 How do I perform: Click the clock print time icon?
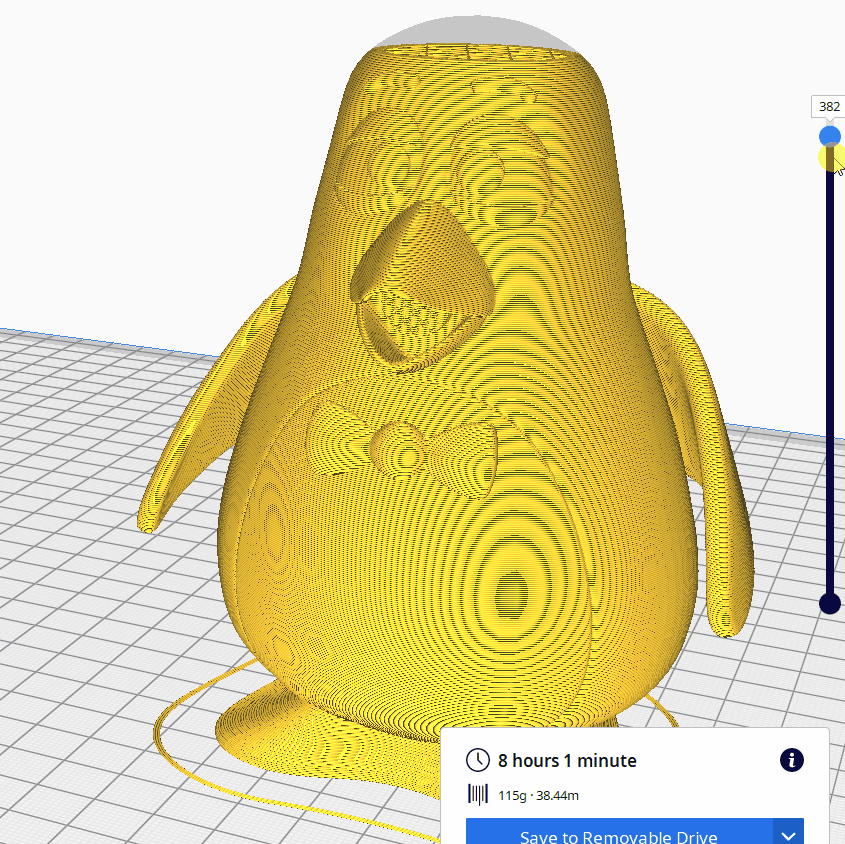477,760
